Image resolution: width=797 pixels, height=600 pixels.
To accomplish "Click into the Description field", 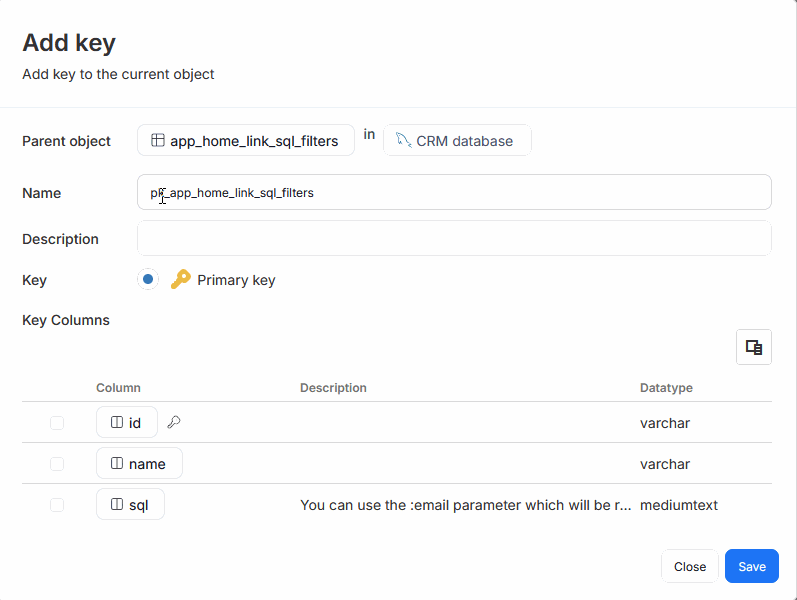I will (454, 239).
